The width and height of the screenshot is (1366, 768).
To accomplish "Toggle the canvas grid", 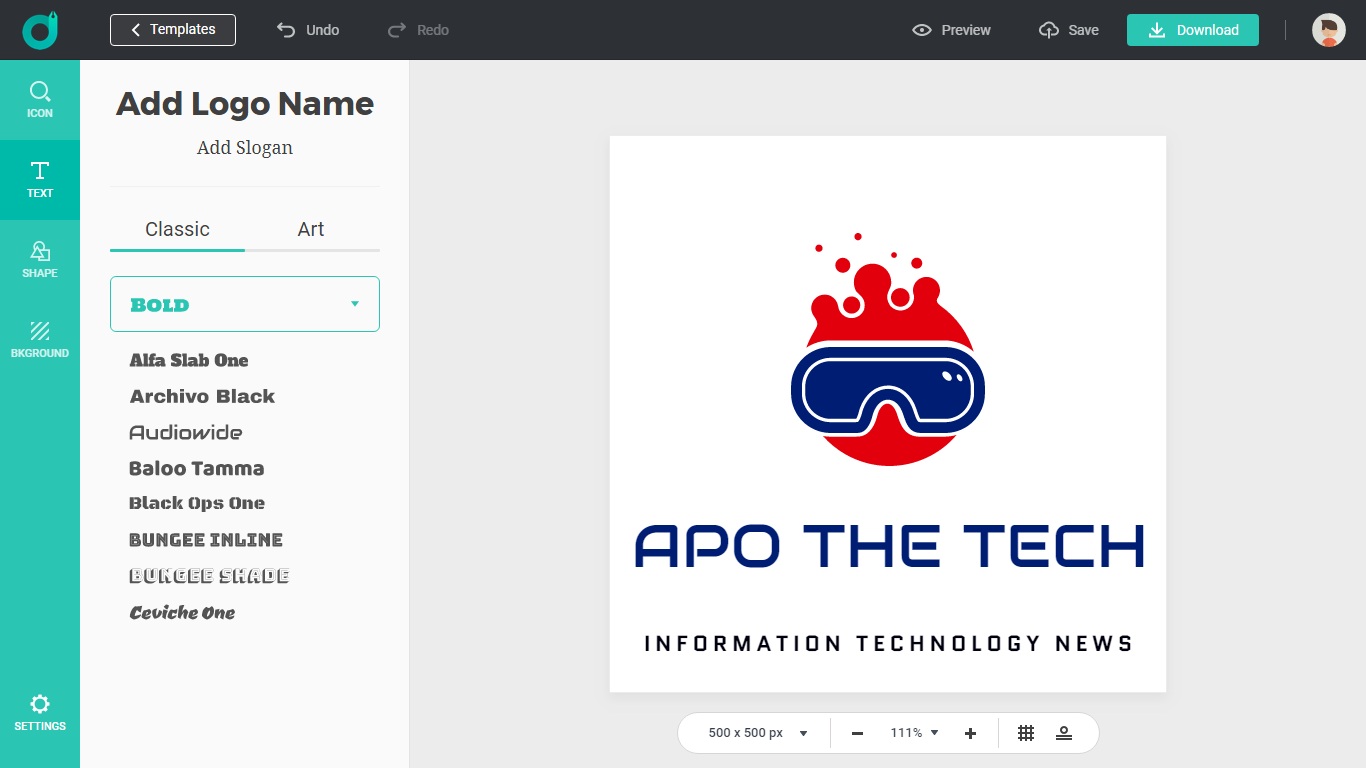I will click(1026, 733).
